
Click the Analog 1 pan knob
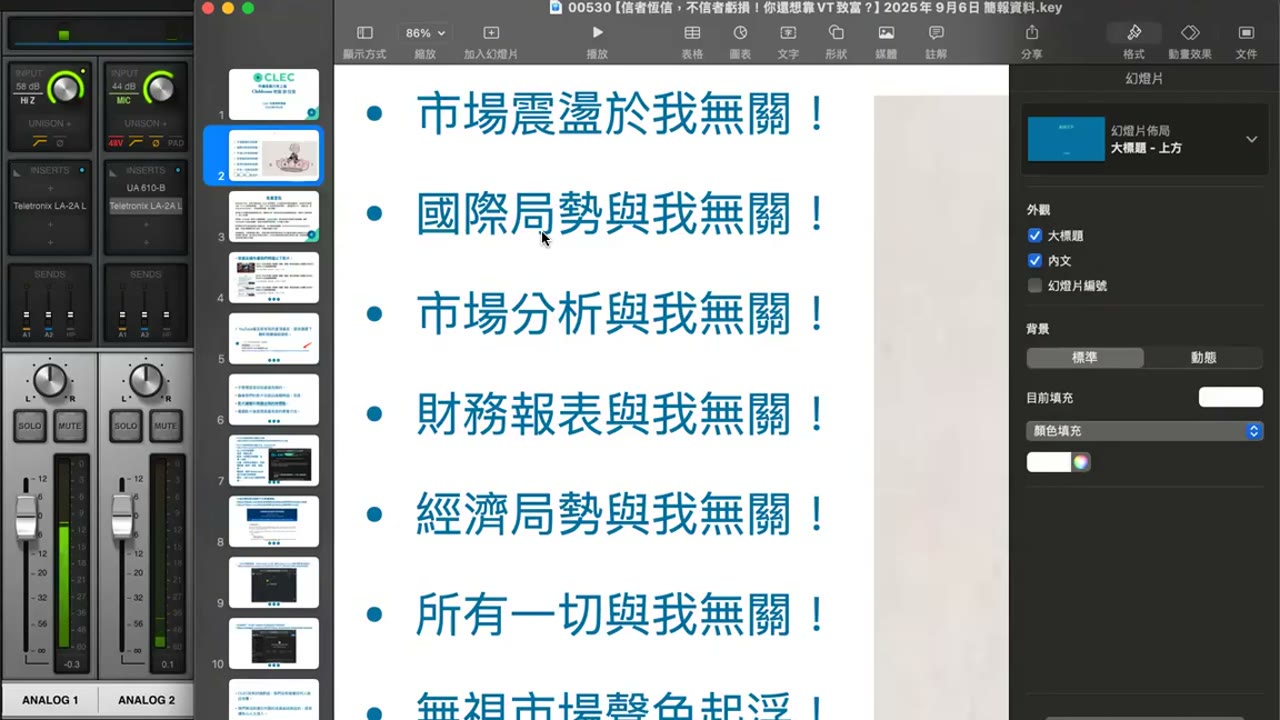tap(50, 380)
